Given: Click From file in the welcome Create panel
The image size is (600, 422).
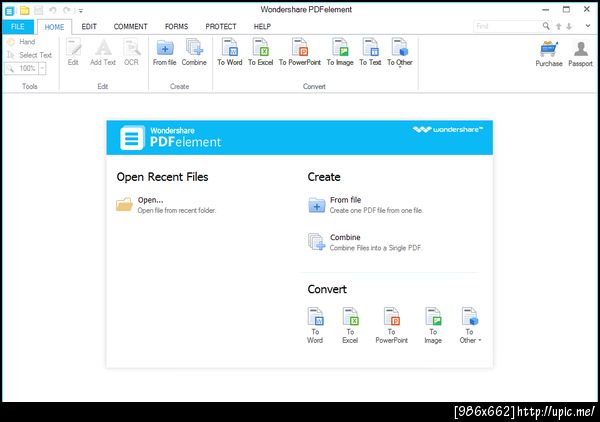Looking at the screenshot, I should point(346,200).
